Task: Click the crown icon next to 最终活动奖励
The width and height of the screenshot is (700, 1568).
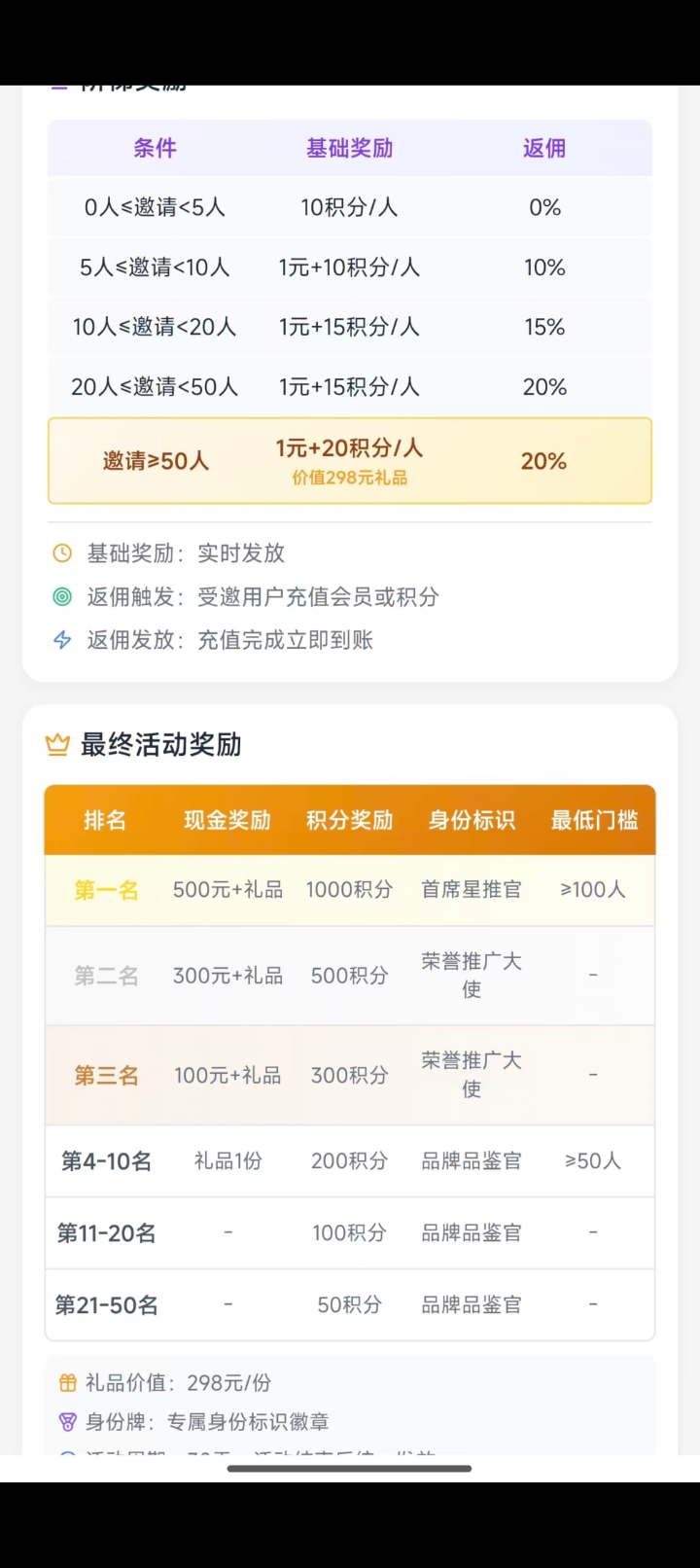Action: click(58, 745)
